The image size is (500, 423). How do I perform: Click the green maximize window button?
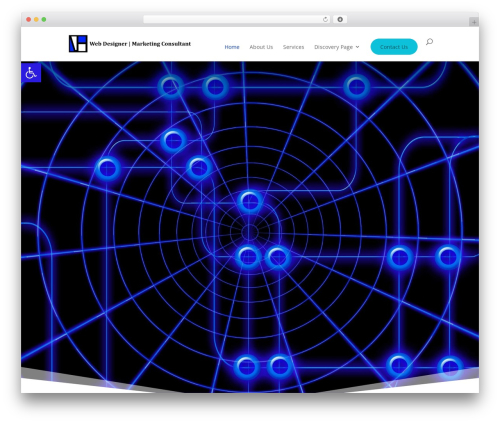pos(44,20)
